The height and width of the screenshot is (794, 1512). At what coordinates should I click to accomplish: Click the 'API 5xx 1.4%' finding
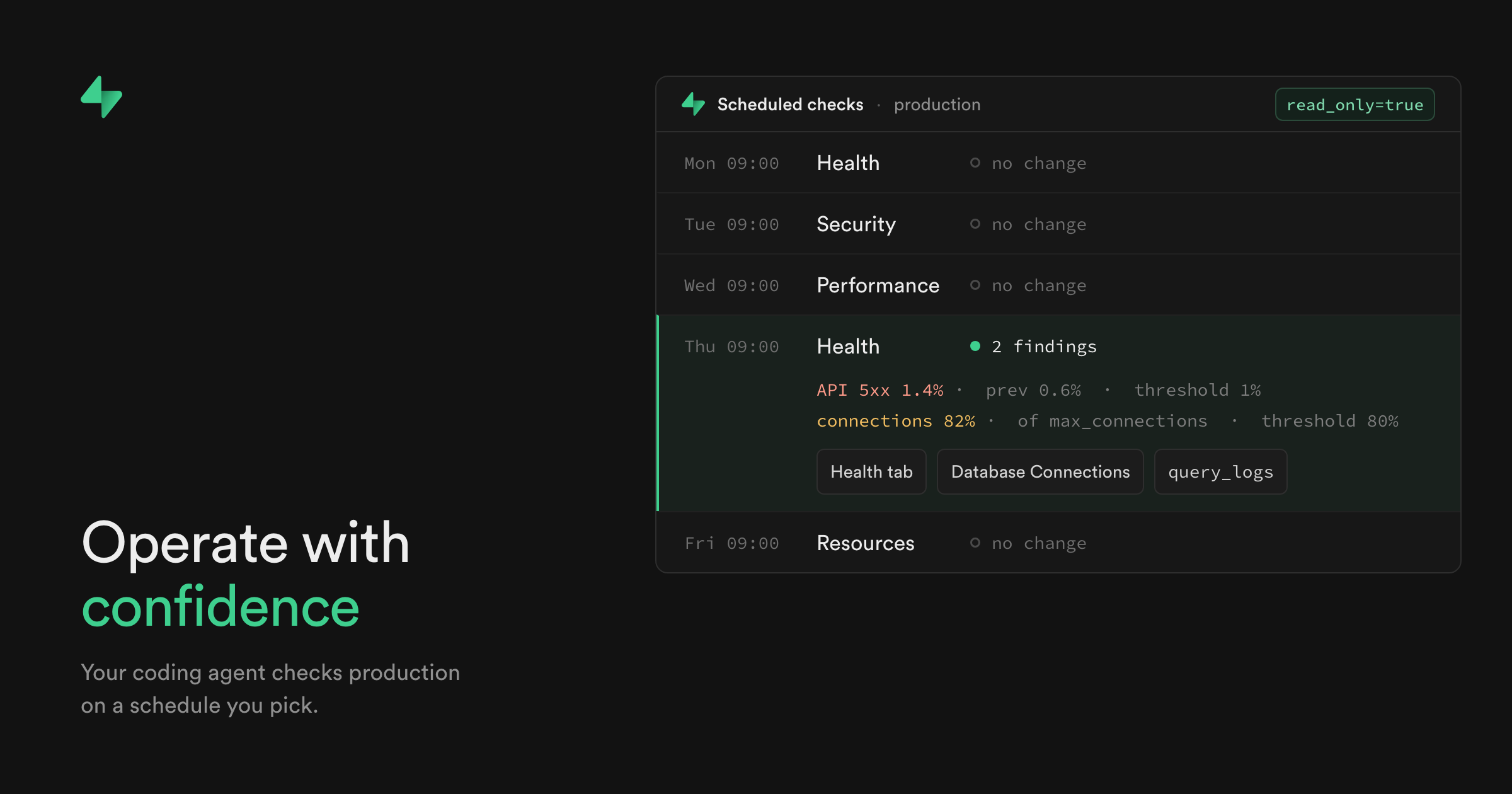(880, 390)
